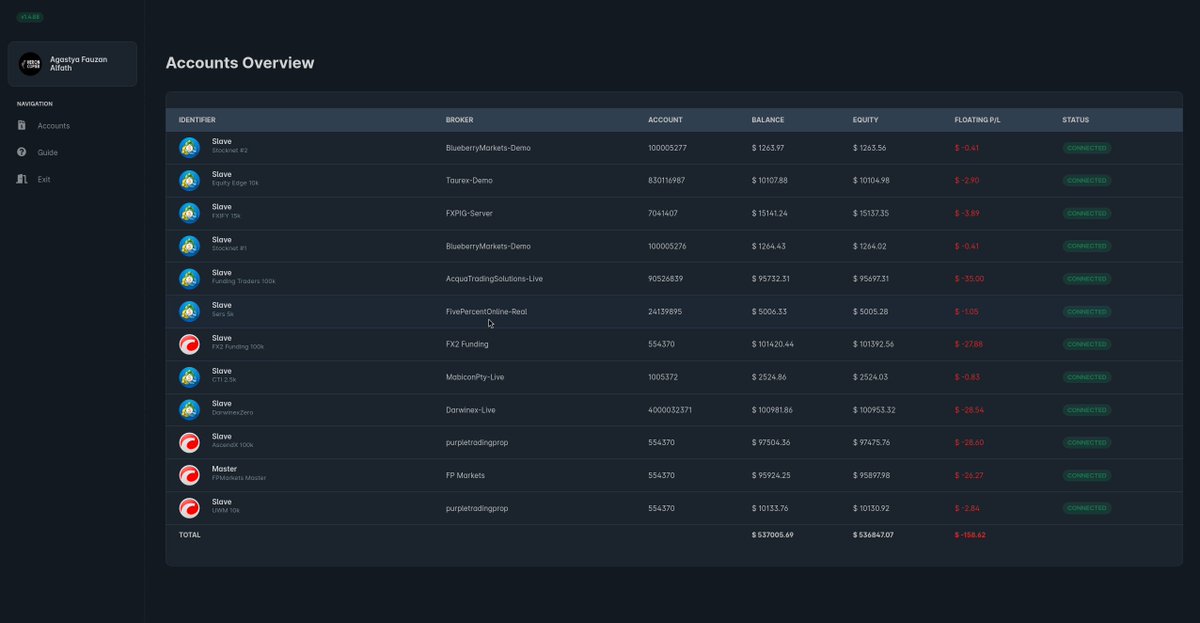This screenshot has height=623, width=1200.
Task: Click the balance value $ 101420.44
Action: [x=773, y=344]
